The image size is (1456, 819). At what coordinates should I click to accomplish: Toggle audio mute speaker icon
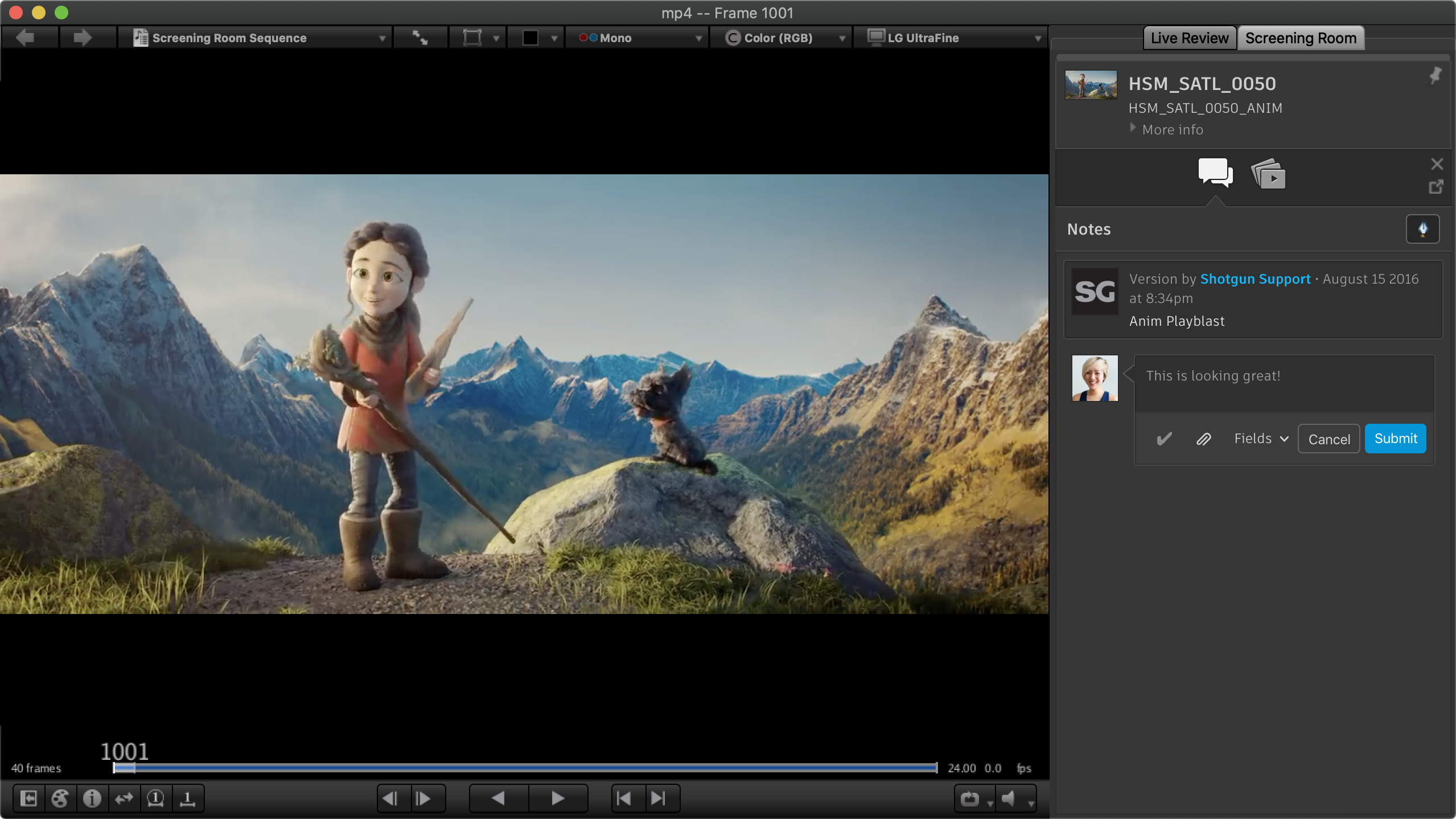pos(1009,798)
